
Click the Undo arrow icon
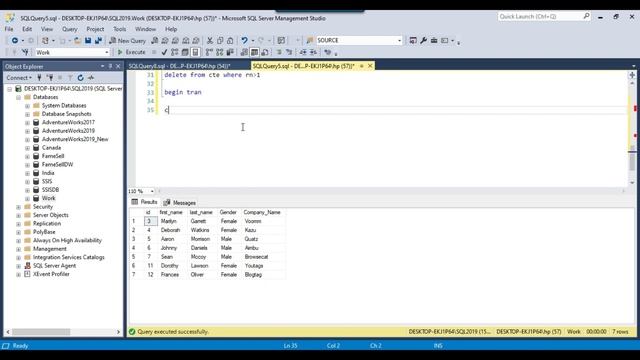click(244, 40)
